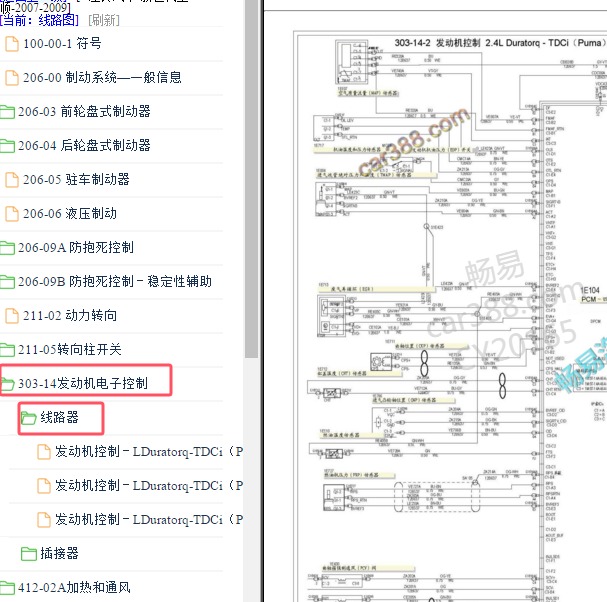Collapse the 线路器 subfolder

[x=59, y=418]
